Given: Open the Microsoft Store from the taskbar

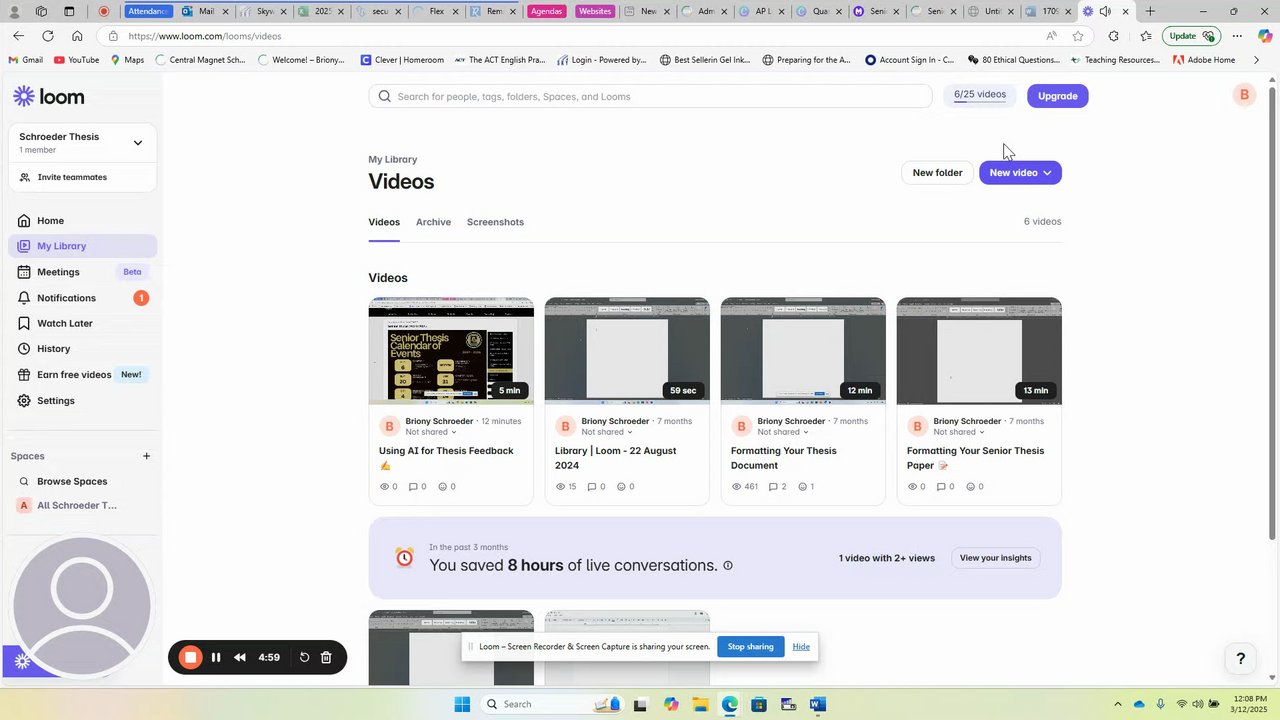Looking at the screenshot, I should [759, 704].
